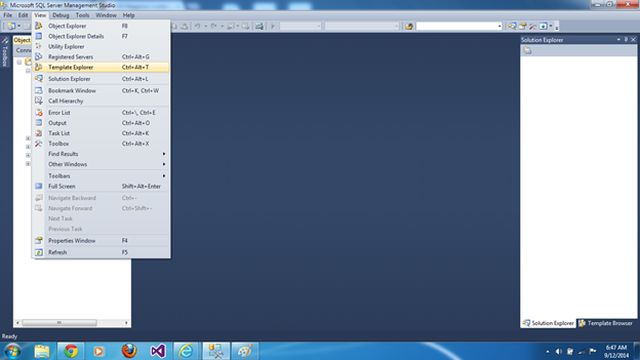The height and width of the screenshot is (360, 640).
Task: Expand the Find Results submenu
Action: pyautogui.click(x=101, y=154)
